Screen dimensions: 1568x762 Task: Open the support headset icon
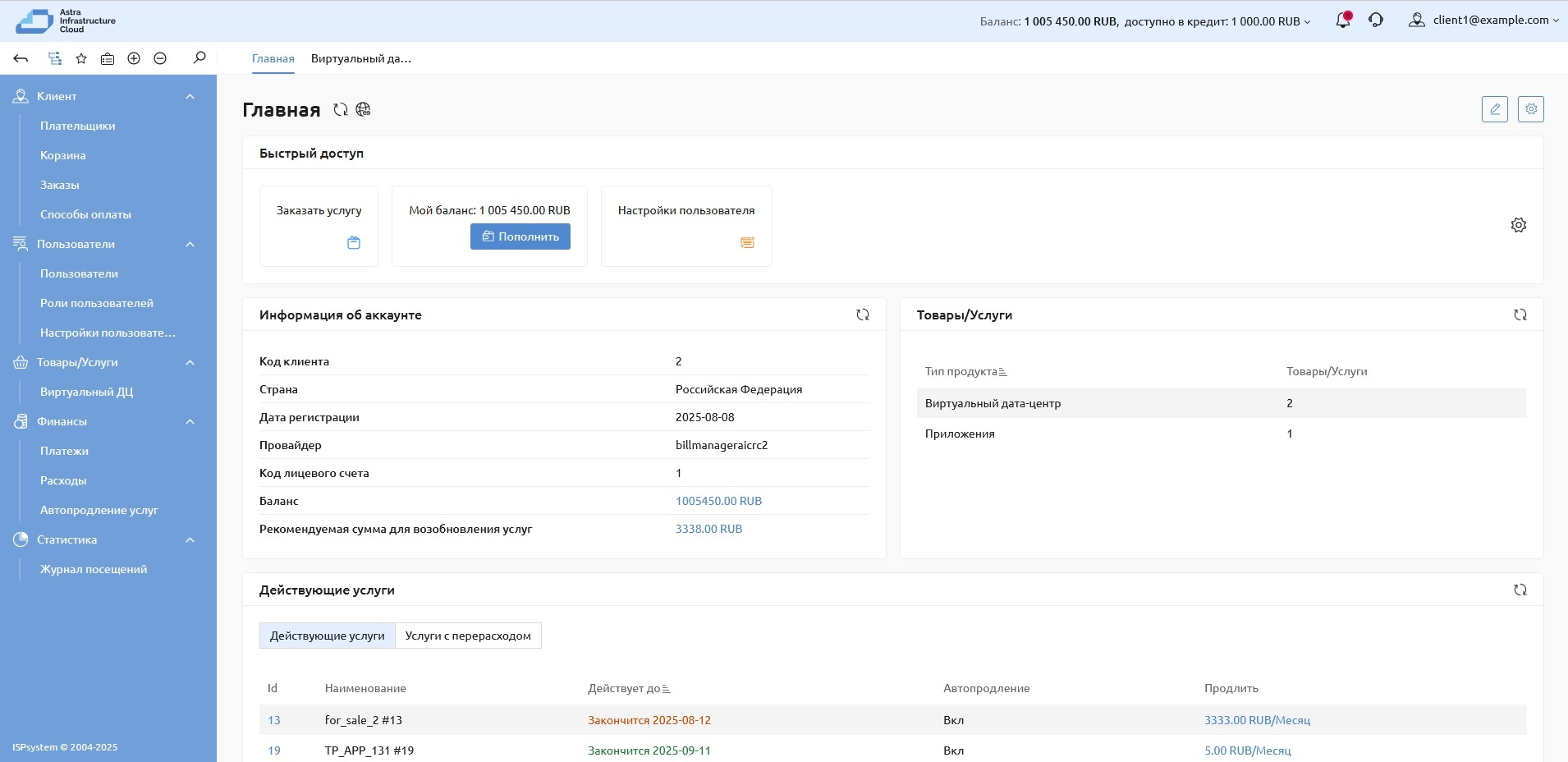(x=1376, y=21)
